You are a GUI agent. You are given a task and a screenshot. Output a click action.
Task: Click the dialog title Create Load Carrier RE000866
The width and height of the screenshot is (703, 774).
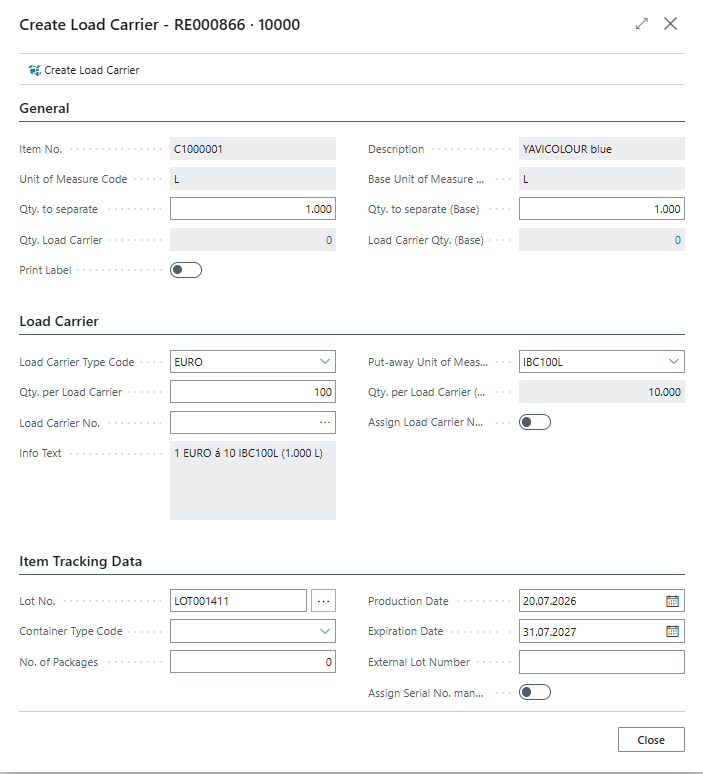159,25
